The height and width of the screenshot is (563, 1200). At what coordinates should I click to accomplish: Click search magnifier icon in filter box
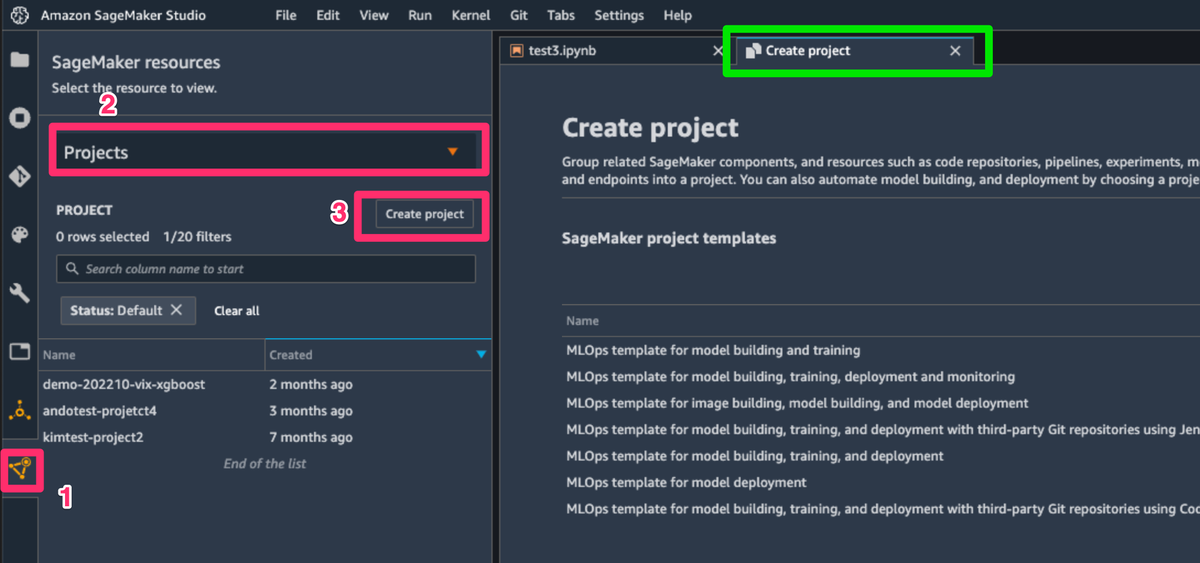(73, 269)
